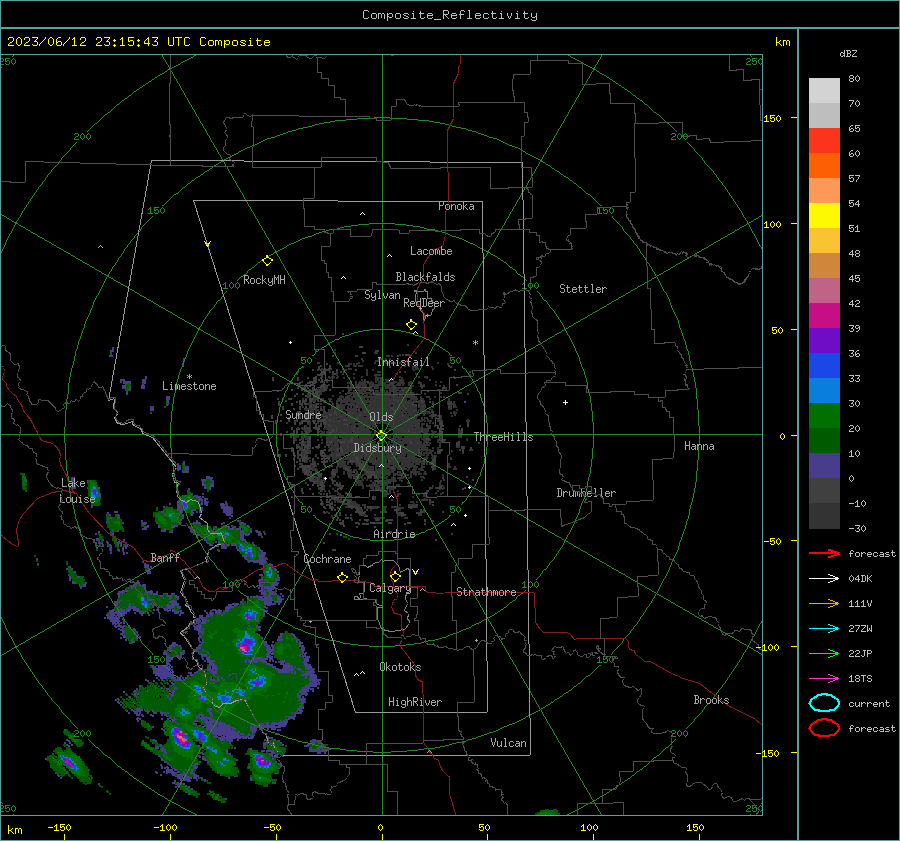The image size is (900, 841).
Task: Click the yellow diamond marker above Calgary
Action: pos(395,576)
